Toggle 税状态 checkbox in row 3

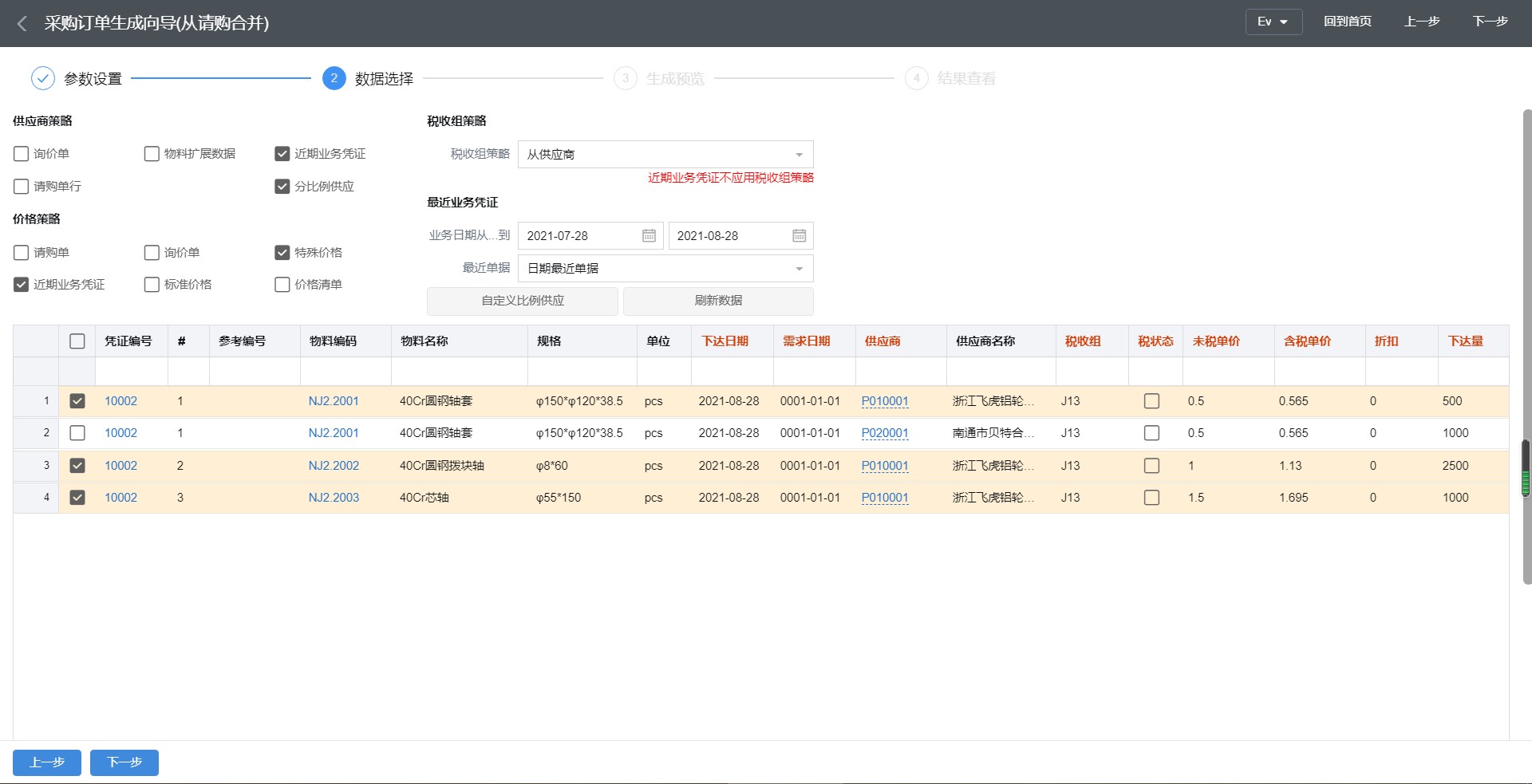pyautogui.click(x=1152, y=466)
